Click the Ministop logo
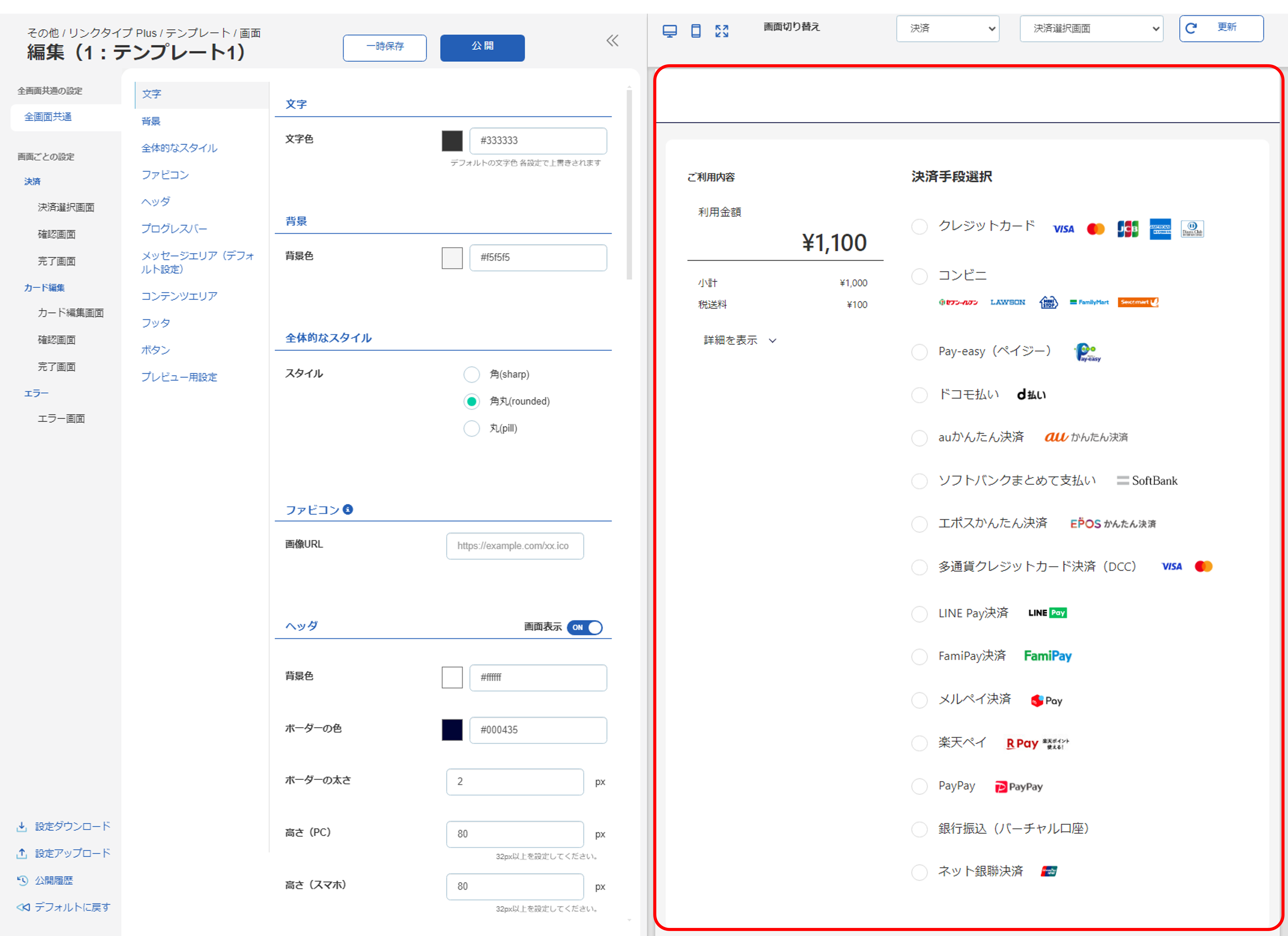 coord(1048,302)
